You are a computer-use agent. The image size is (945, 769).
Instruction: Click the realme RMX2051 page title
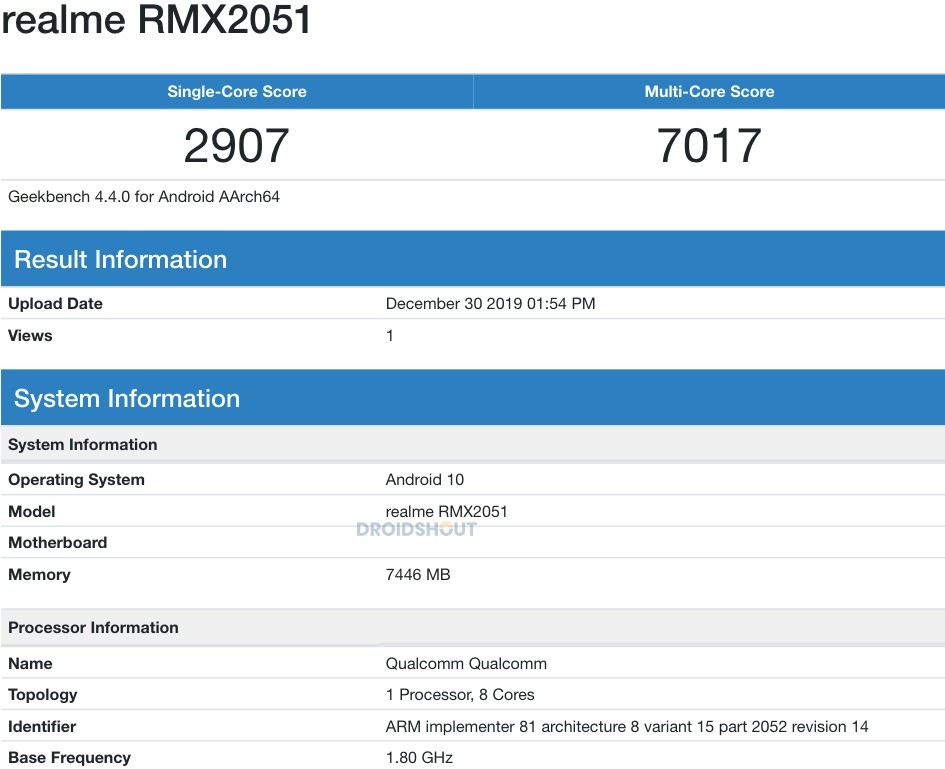[157, 20]
